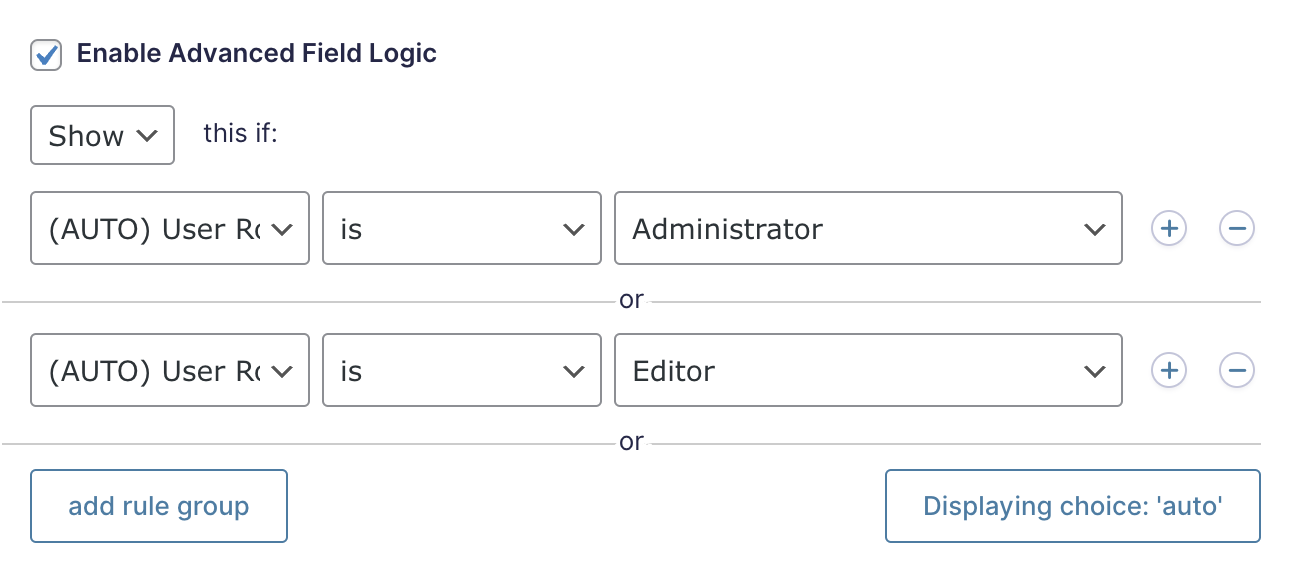
Task: Click the chevron of the Administrator rule's 'is' dropdown
Action: click(574, 229)
